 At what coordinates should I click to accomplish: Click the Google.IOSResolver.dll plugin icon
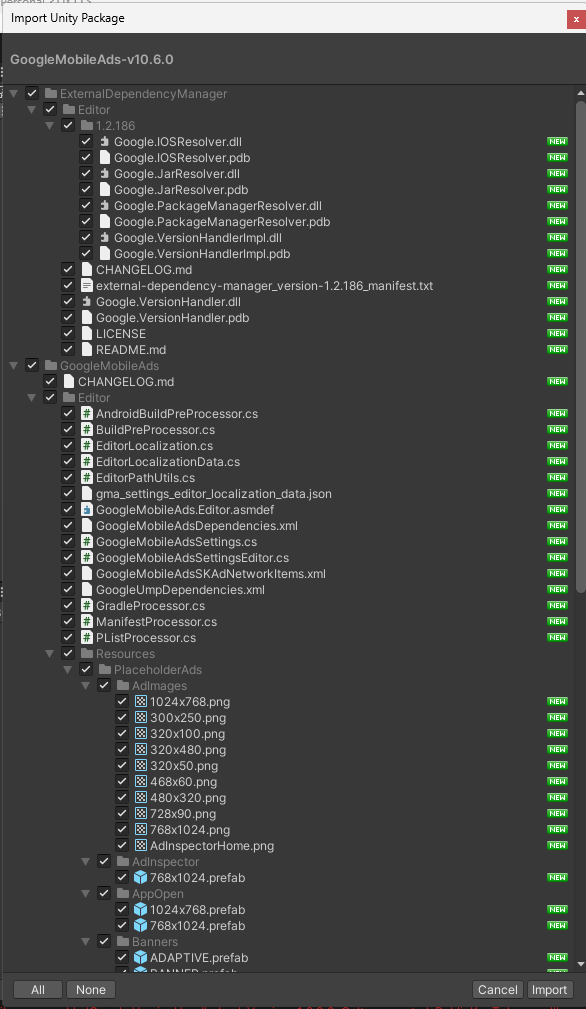click(x=105, y=142)
